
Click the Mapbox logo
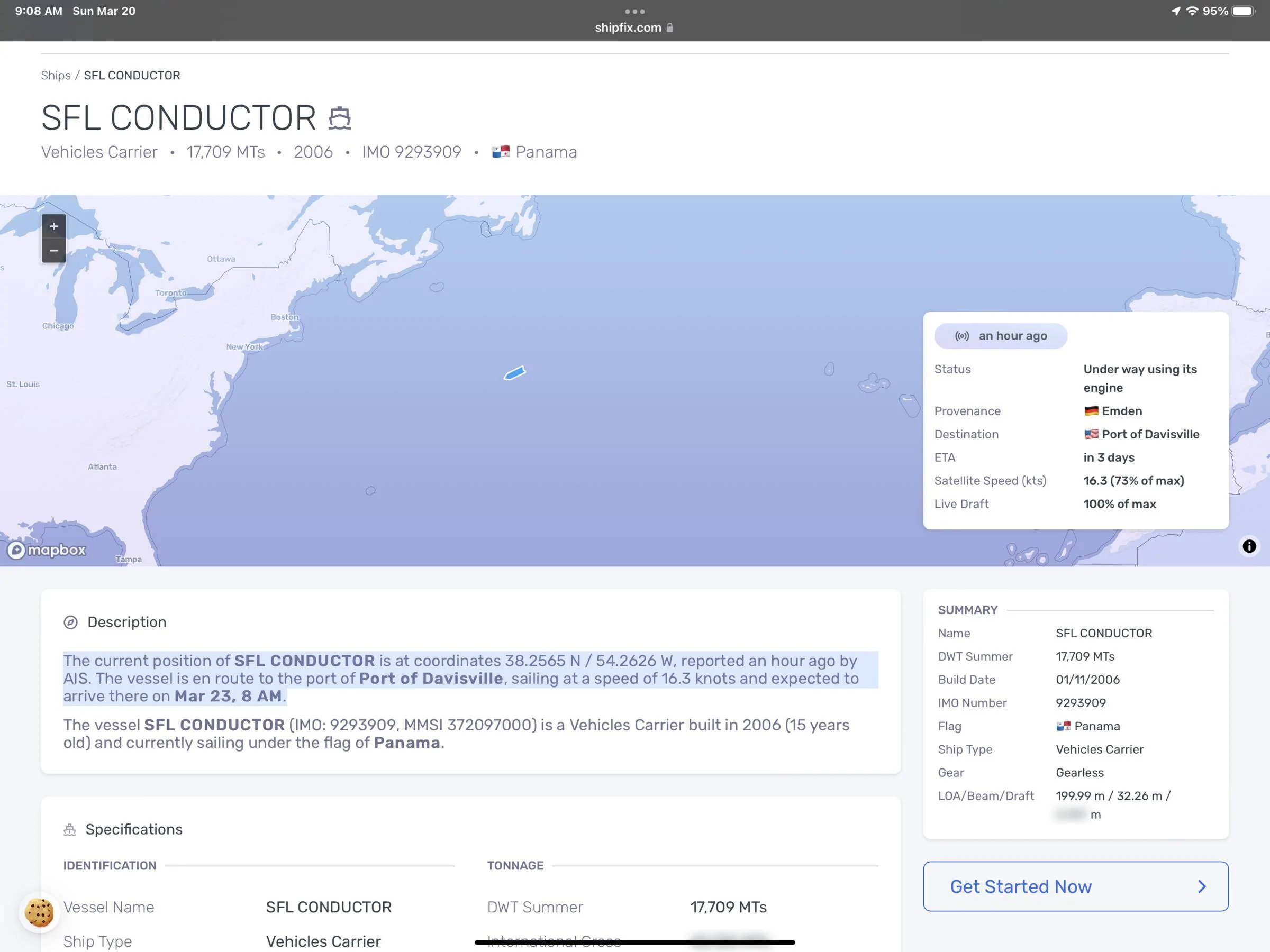point(47,551)
